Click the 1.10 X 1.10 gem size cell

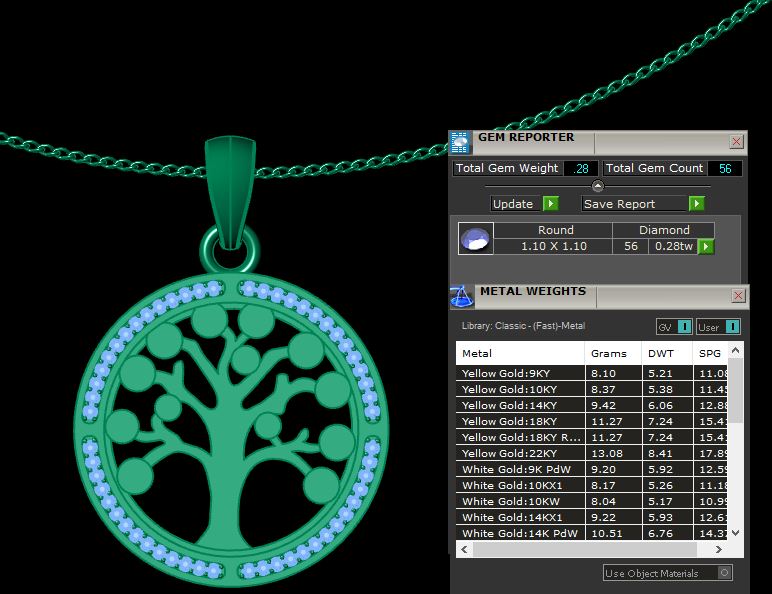(x=553, y=246)
